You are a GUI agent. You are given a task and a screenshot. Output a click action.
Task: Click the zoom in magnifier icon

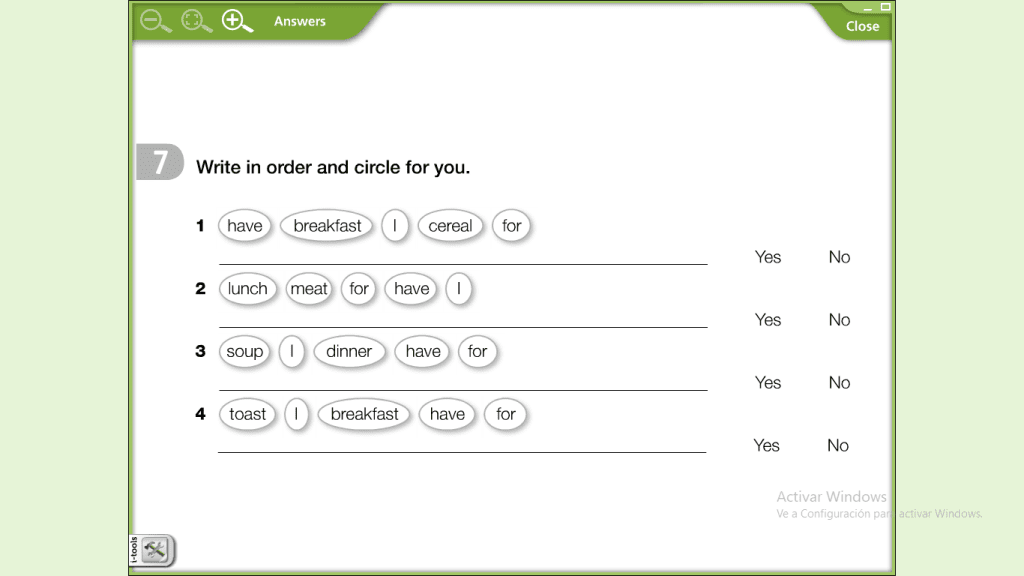click(236, 21)
